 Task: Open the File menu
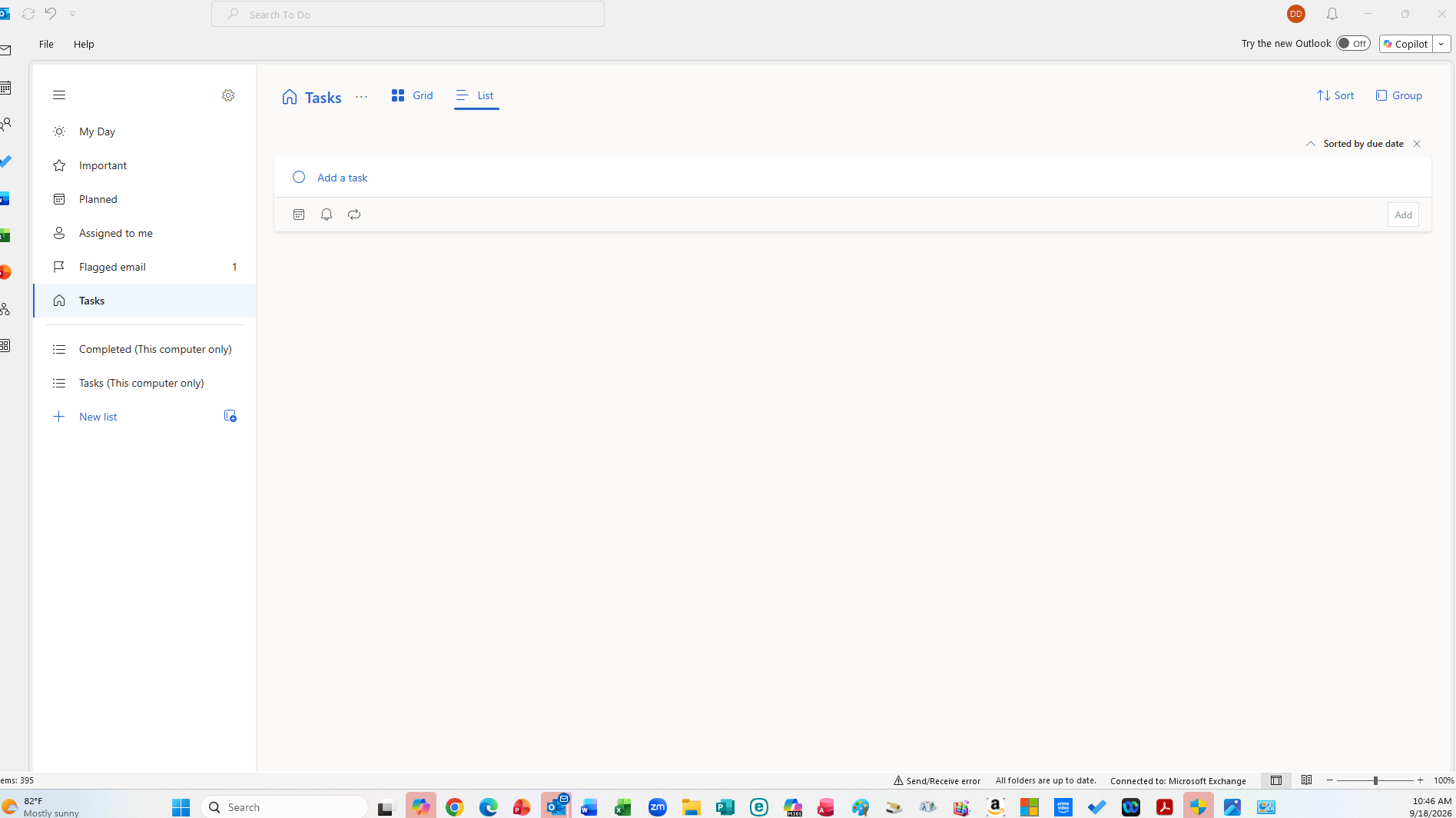(x=46, y=44)
